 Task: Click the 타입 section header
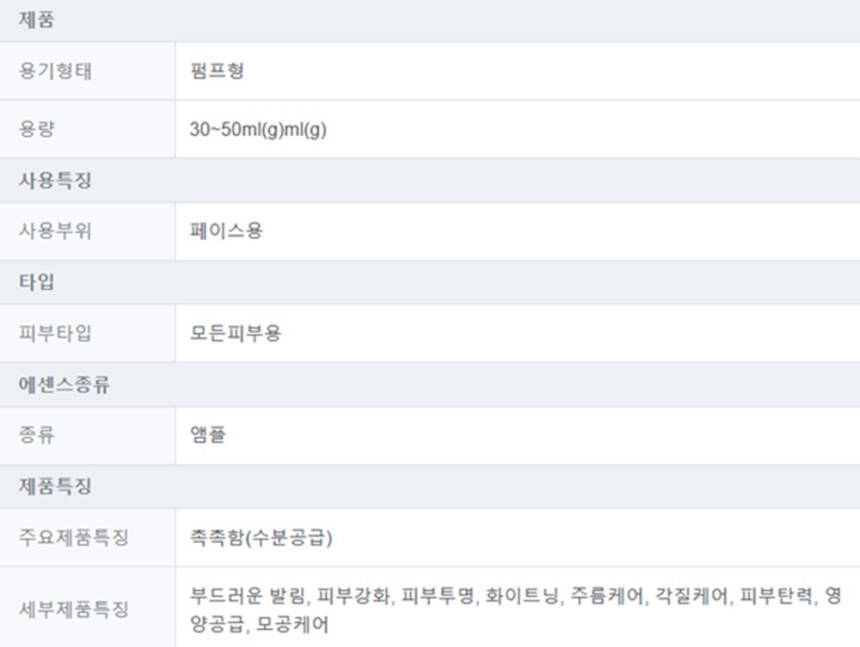click(x=38, y=282)
